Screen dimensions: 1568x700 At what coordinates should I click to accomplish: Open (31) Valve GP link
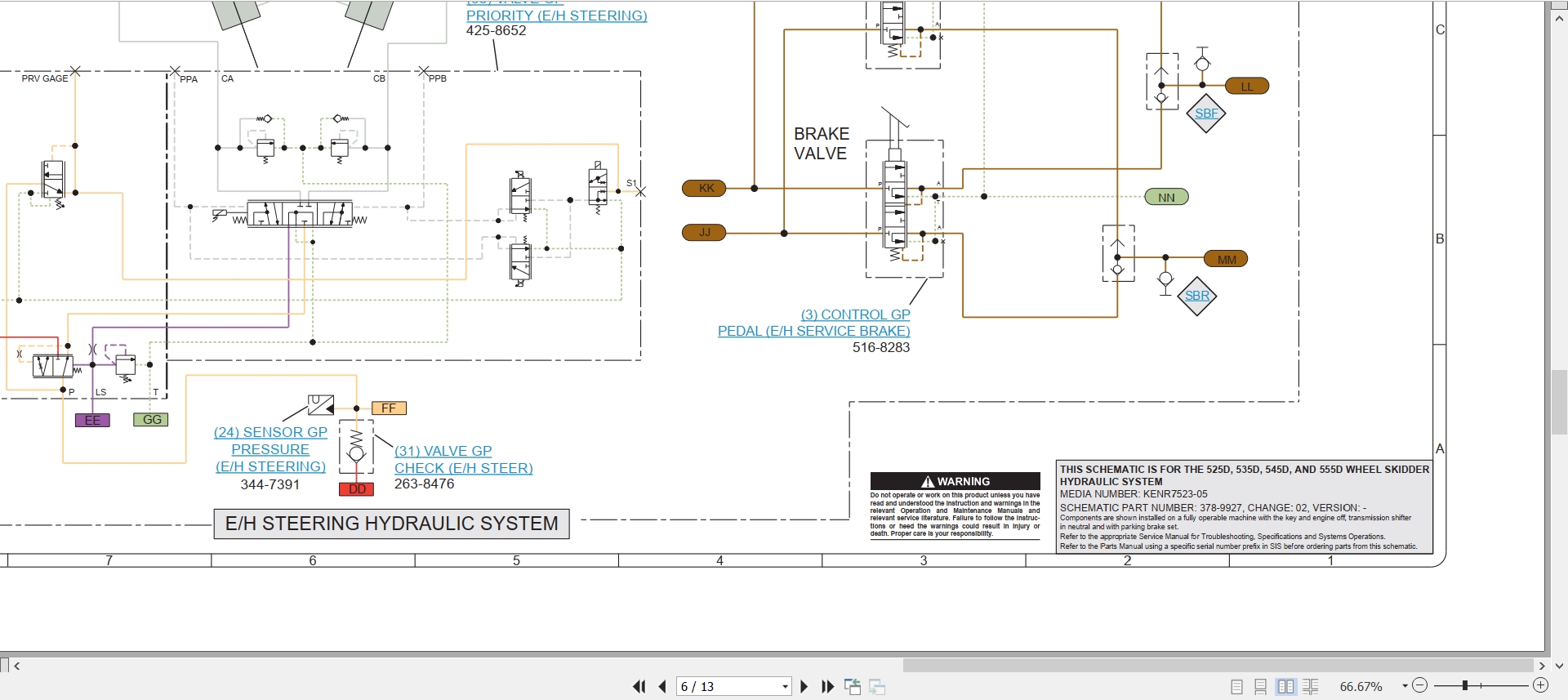(443, 451)
